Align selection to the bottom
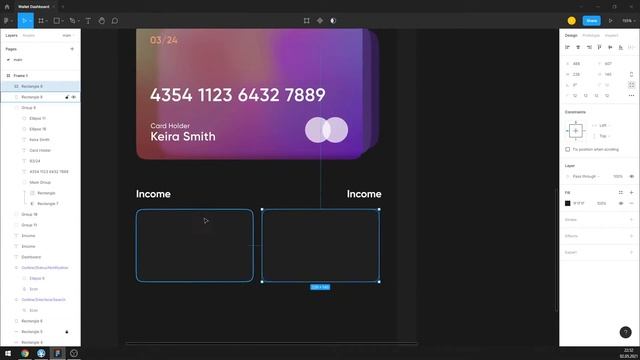The height and width of the screenshot is (360, 640). (x=621, y=47)
